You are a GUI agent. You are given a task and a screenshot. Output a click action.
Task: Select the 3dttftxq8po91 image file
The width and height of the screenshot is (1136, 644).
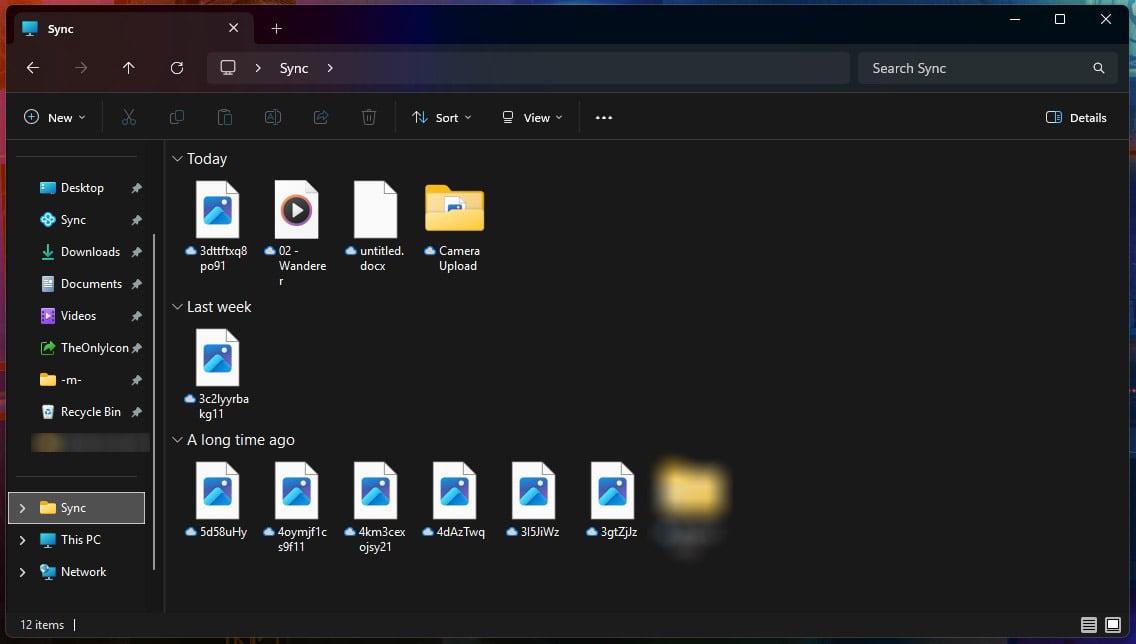(217, 227)
